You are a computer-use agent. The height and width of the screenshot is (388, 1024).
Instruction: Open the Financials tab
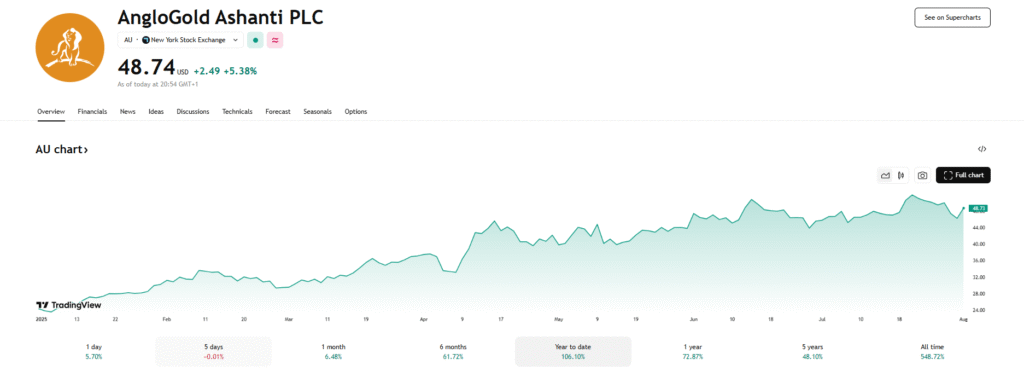(x=92, y=112)
